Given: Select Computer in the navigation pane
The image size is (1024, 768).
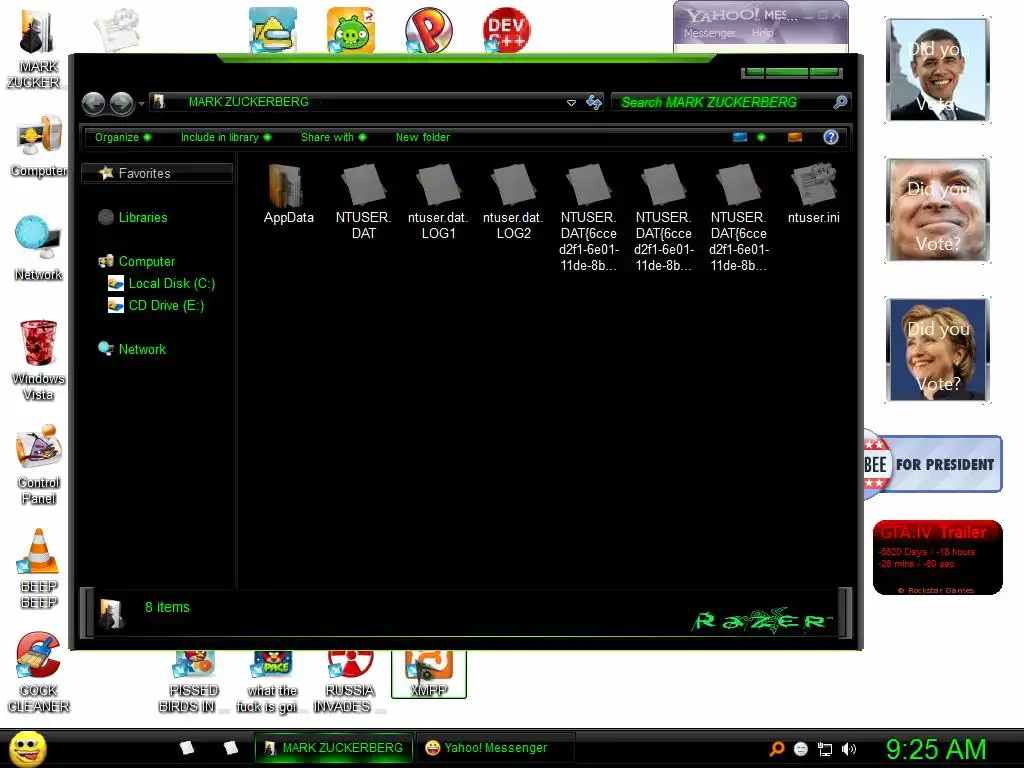Looking at the screenshot, I should pos(136,261).
